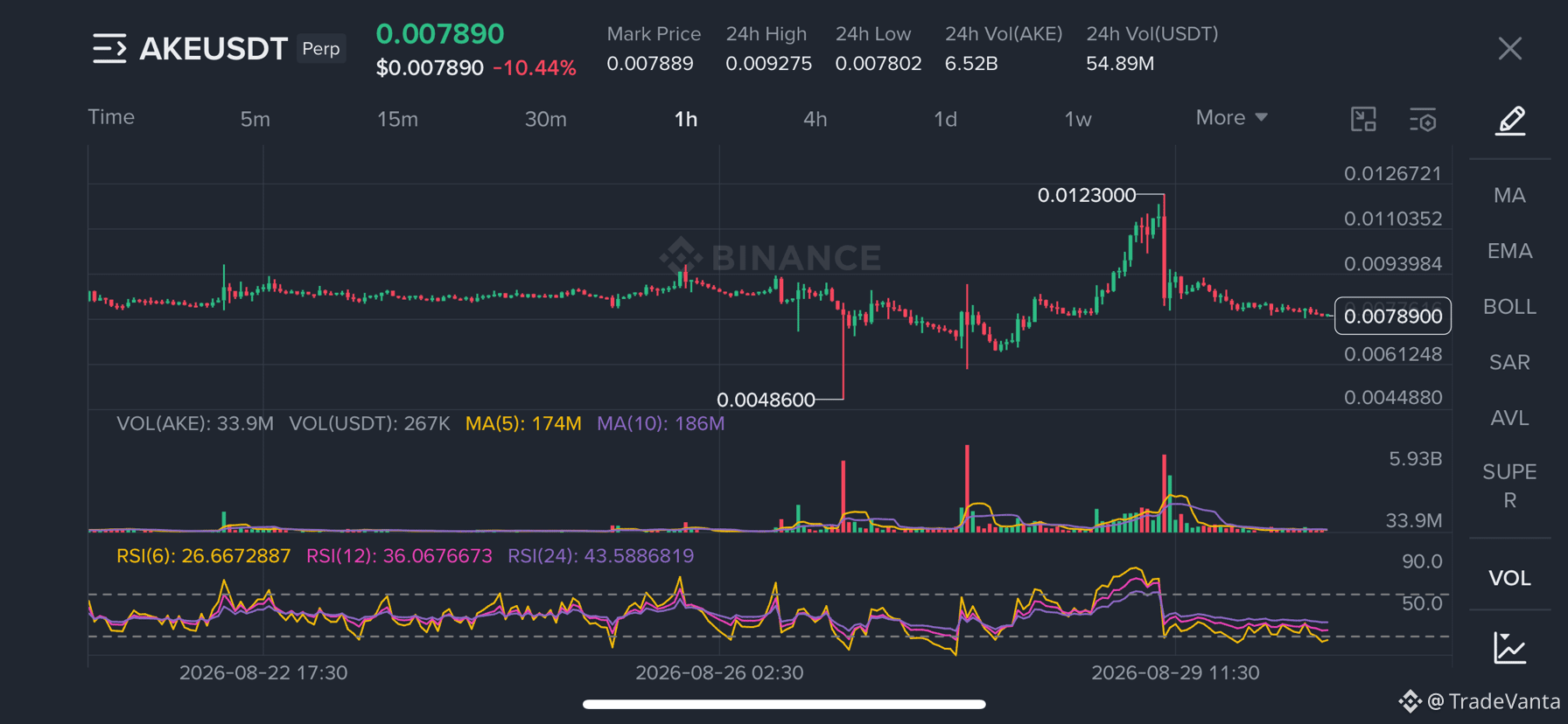Image resolution: width=1568 pixels, height=724 pixels.
Task: Click the current price label 0.0078900
Action: pos(1392,316)
